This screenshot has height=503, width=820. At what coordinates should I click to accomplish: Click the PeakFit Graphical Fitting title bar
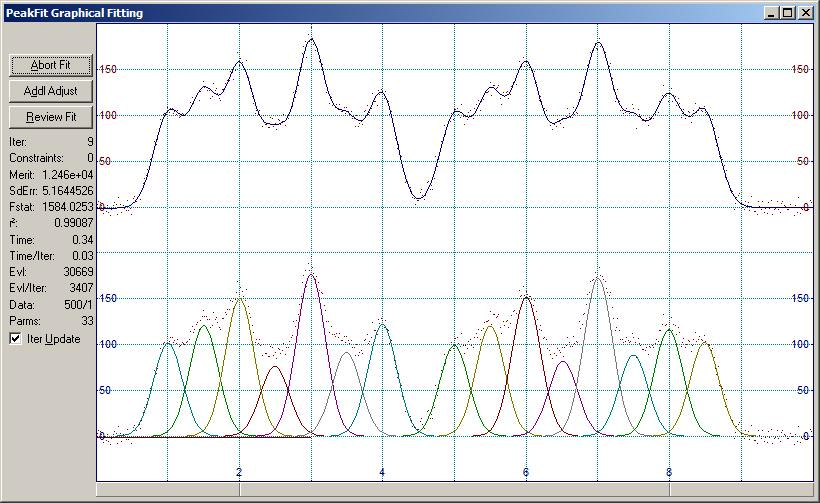pos(300,13)
